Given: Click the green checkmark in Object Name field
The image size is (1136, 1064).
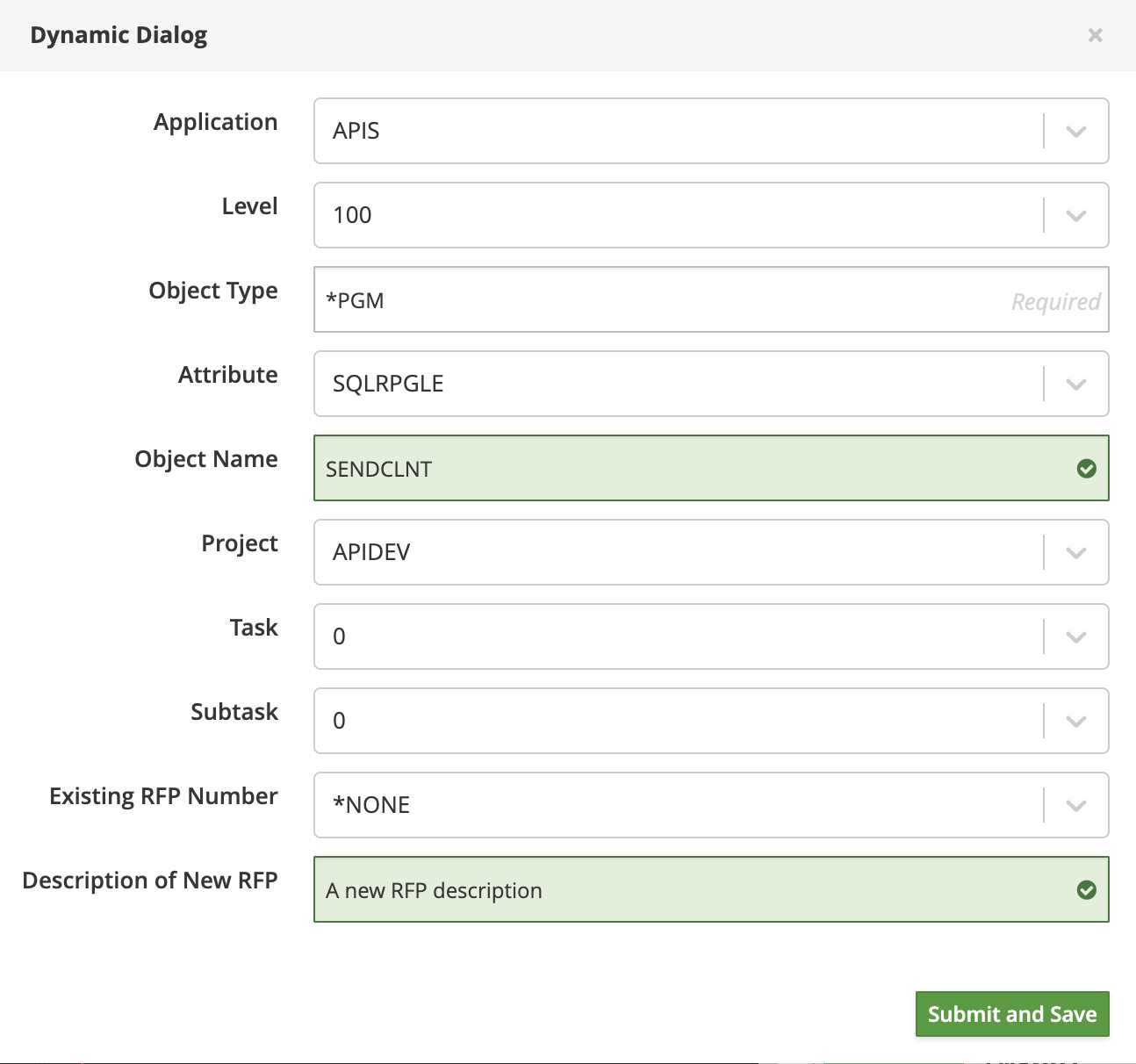Looking at the screenshot, I should tap(1087, 469).
